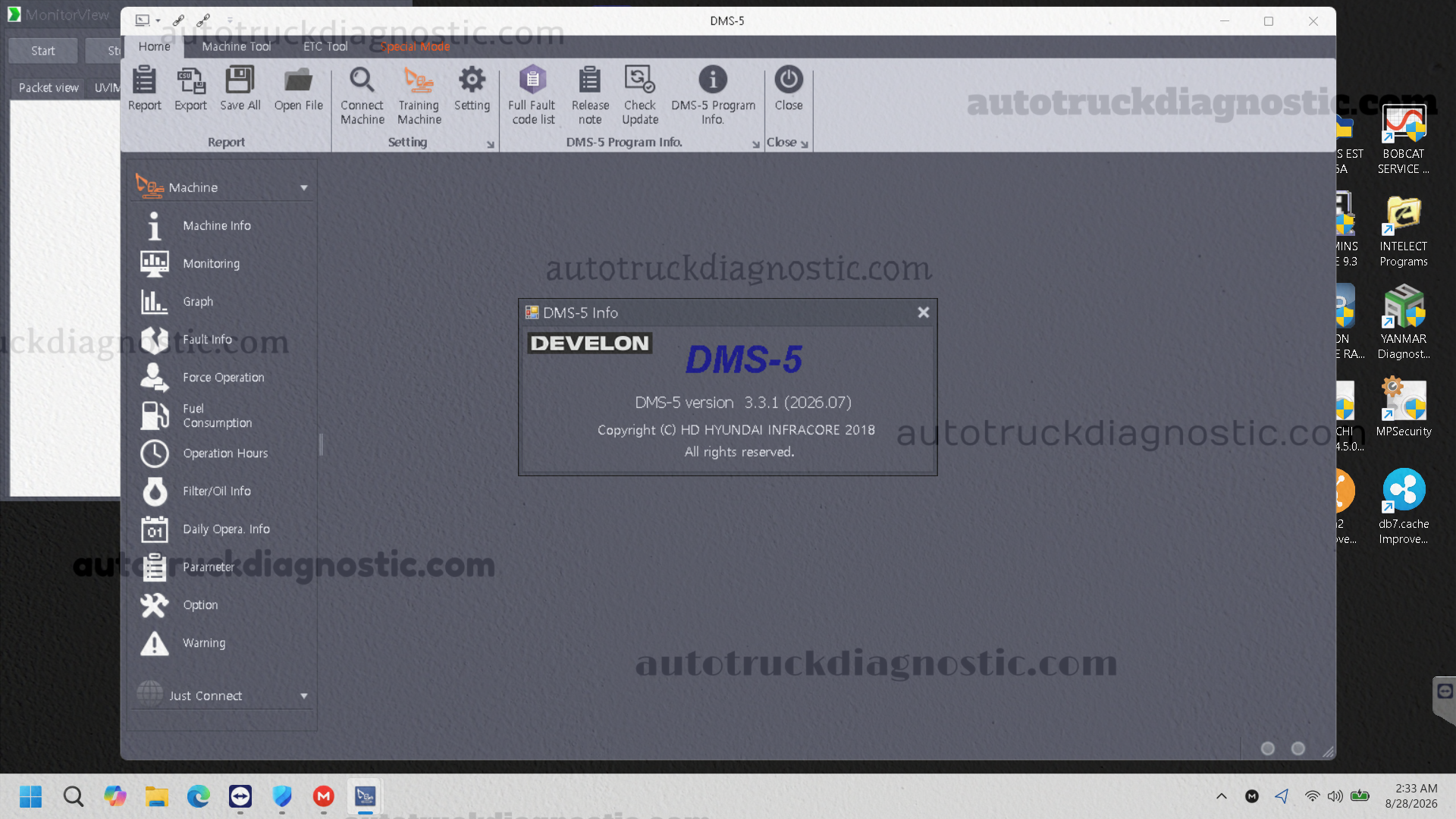1456x819 pixels.
Task: Open the Release note icon
Action: tap(590, 96)
